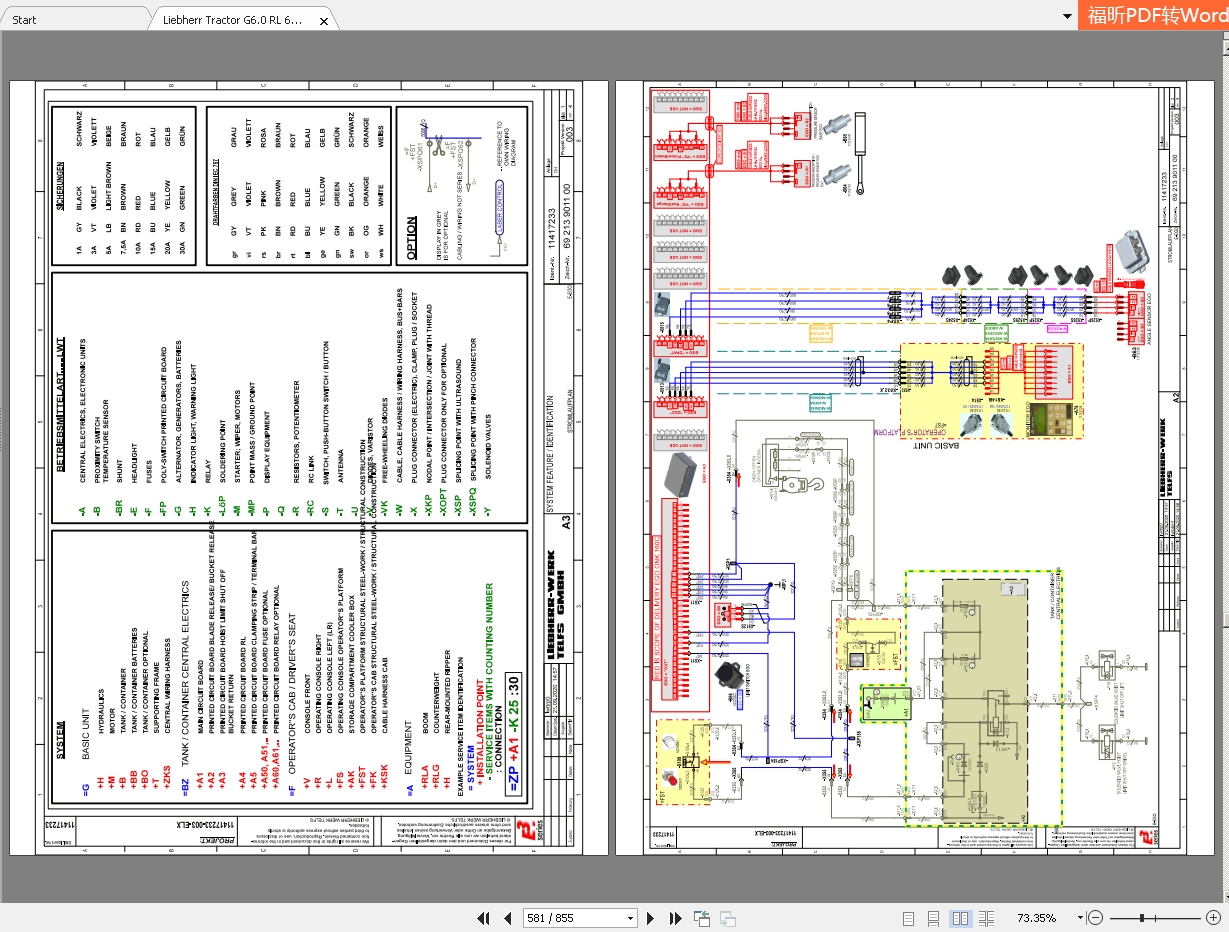
Task: Select continuous facing view mode
Action: coord(987,918)
